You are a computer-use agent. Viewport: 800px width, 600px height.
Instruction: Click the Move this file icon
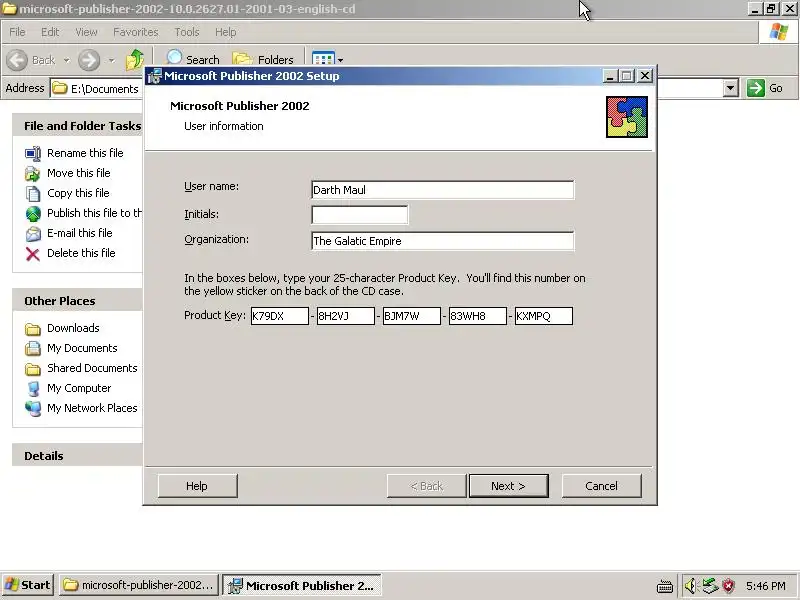(x=33, y=173)
